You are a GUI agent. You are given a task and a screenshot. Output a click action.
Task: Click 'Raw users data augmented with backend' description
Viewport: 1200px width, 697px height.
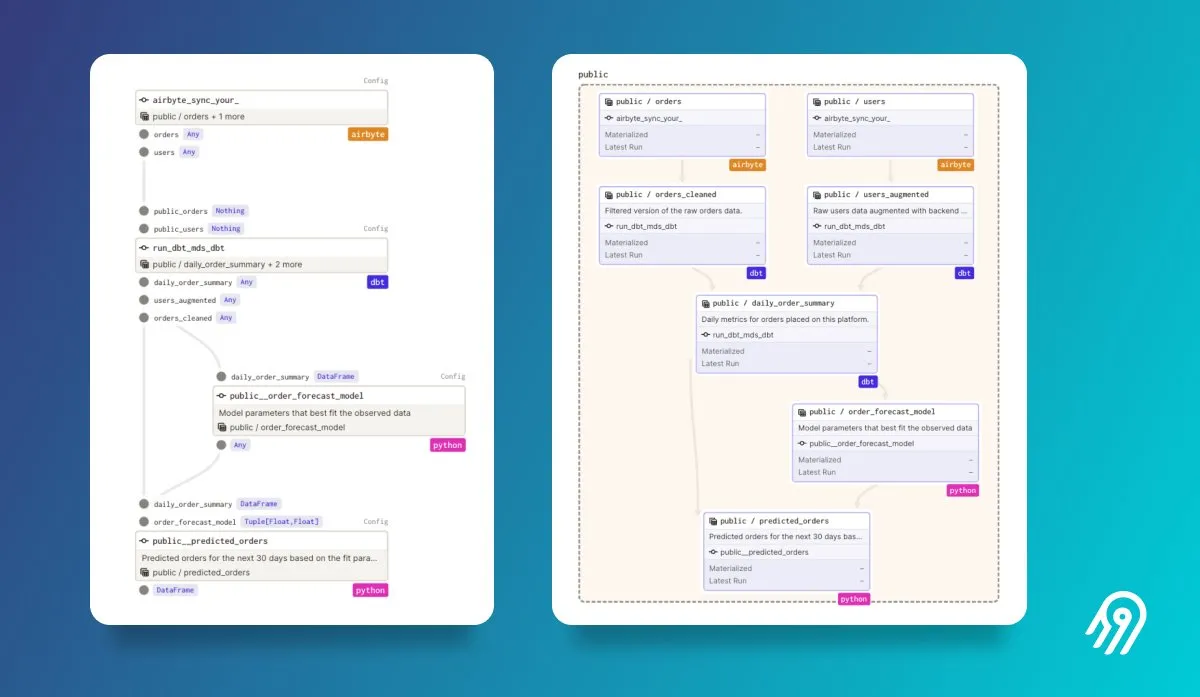pos(888,211)
